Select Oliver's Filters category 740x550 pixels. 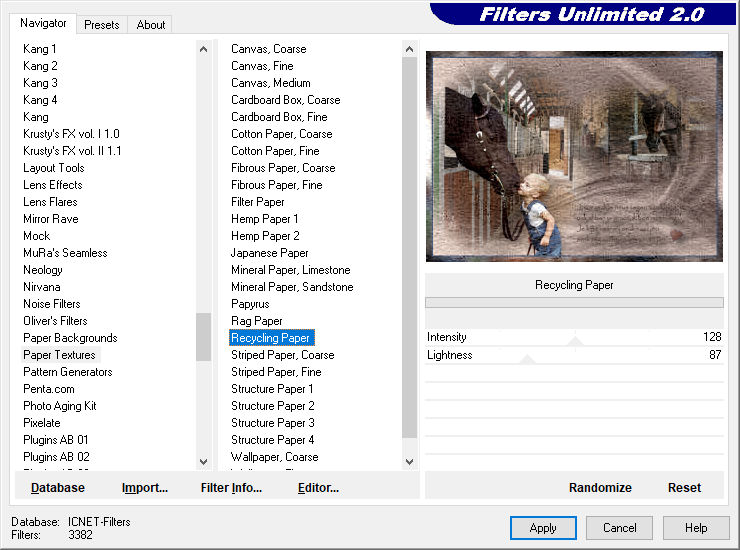click(x=55, y=321)
